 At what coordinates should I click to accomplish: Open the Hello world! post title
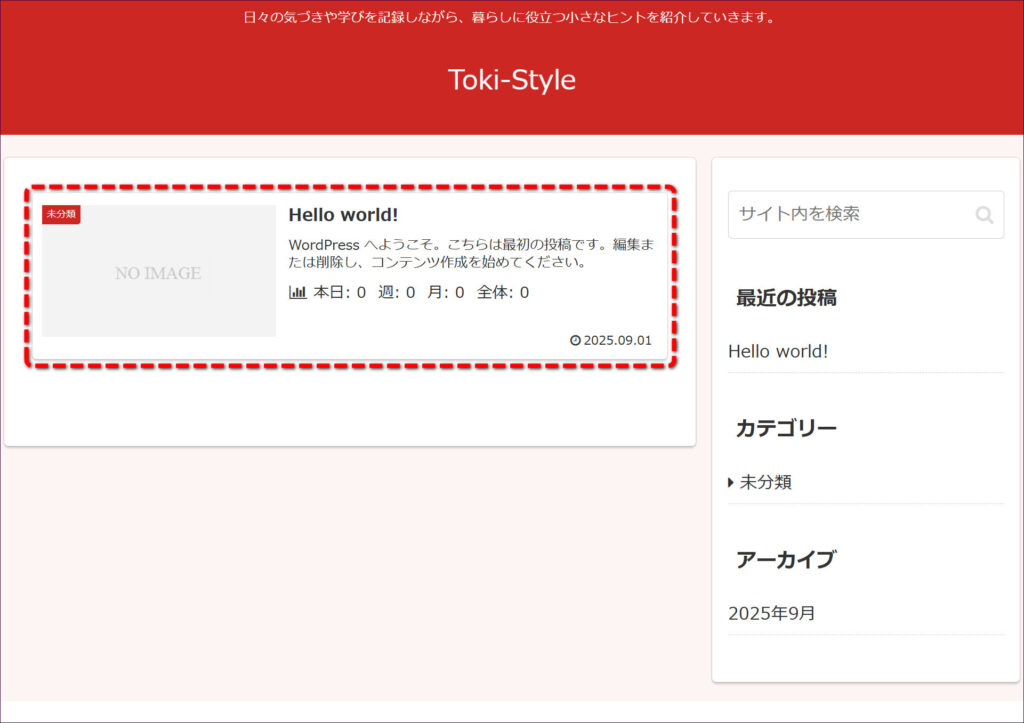(x=343, y=215)
